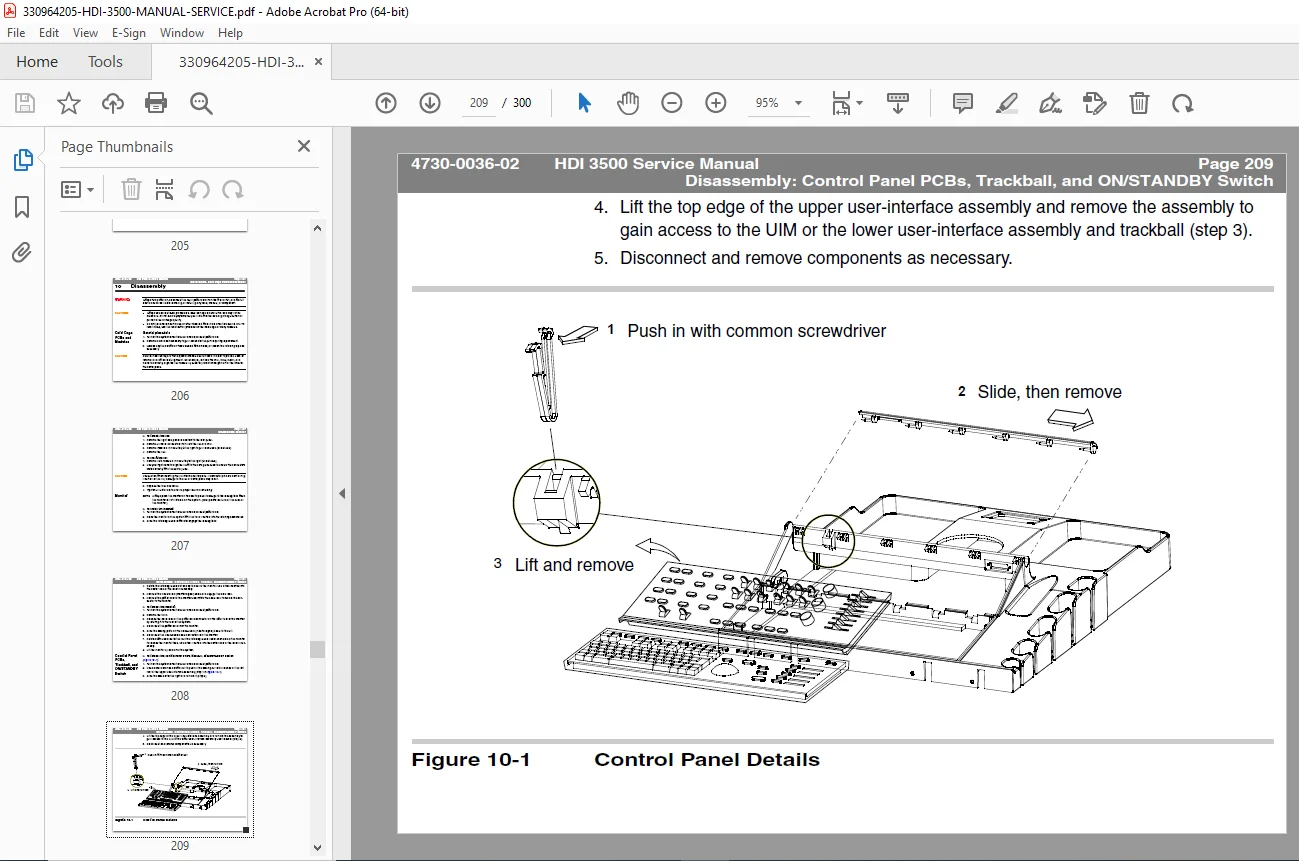1299x861 pixels.
Task: Go to previous page arrow
Action: coord(386,103)
